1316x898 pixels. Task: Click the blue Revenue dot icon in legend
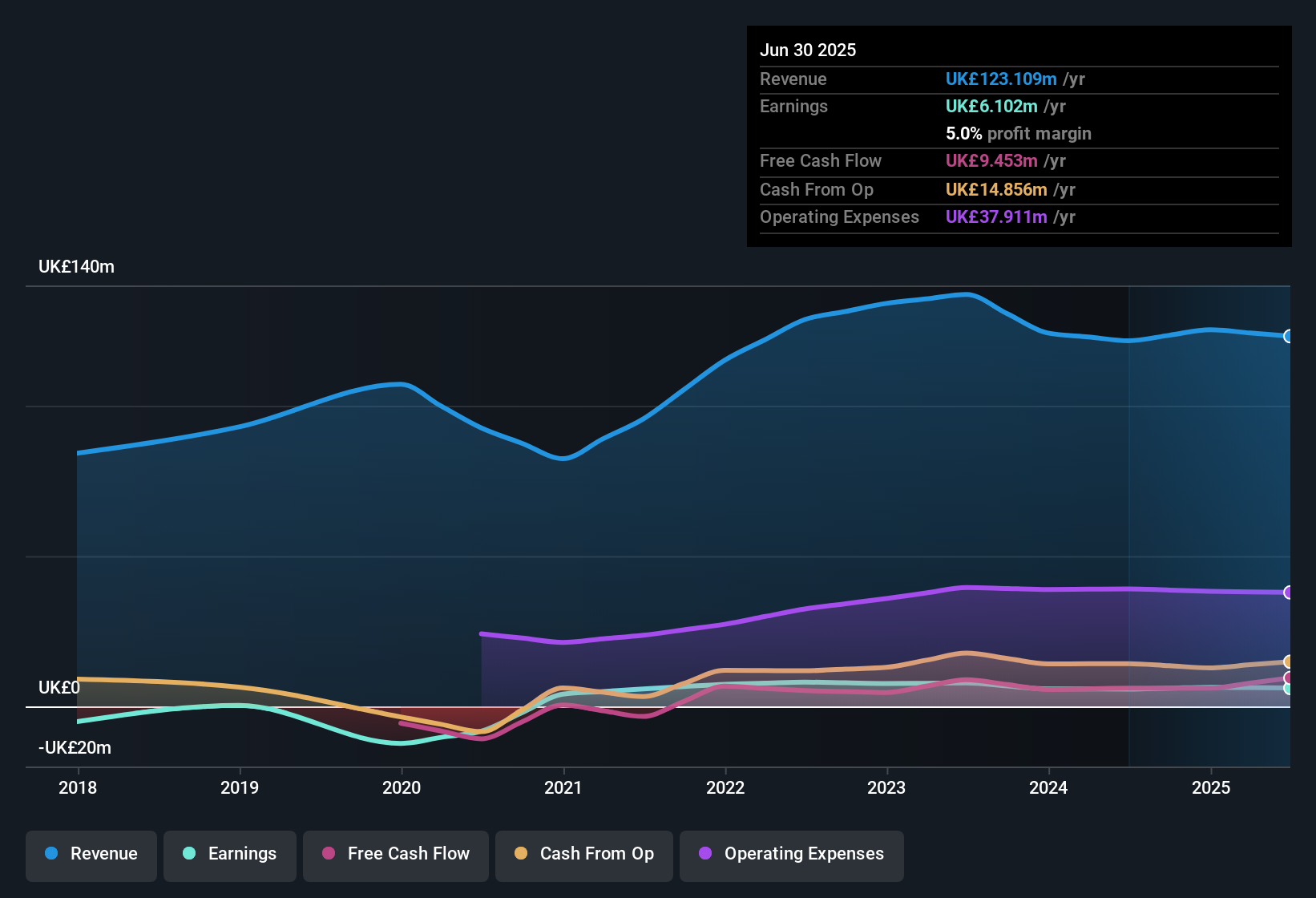click(51, 854)
